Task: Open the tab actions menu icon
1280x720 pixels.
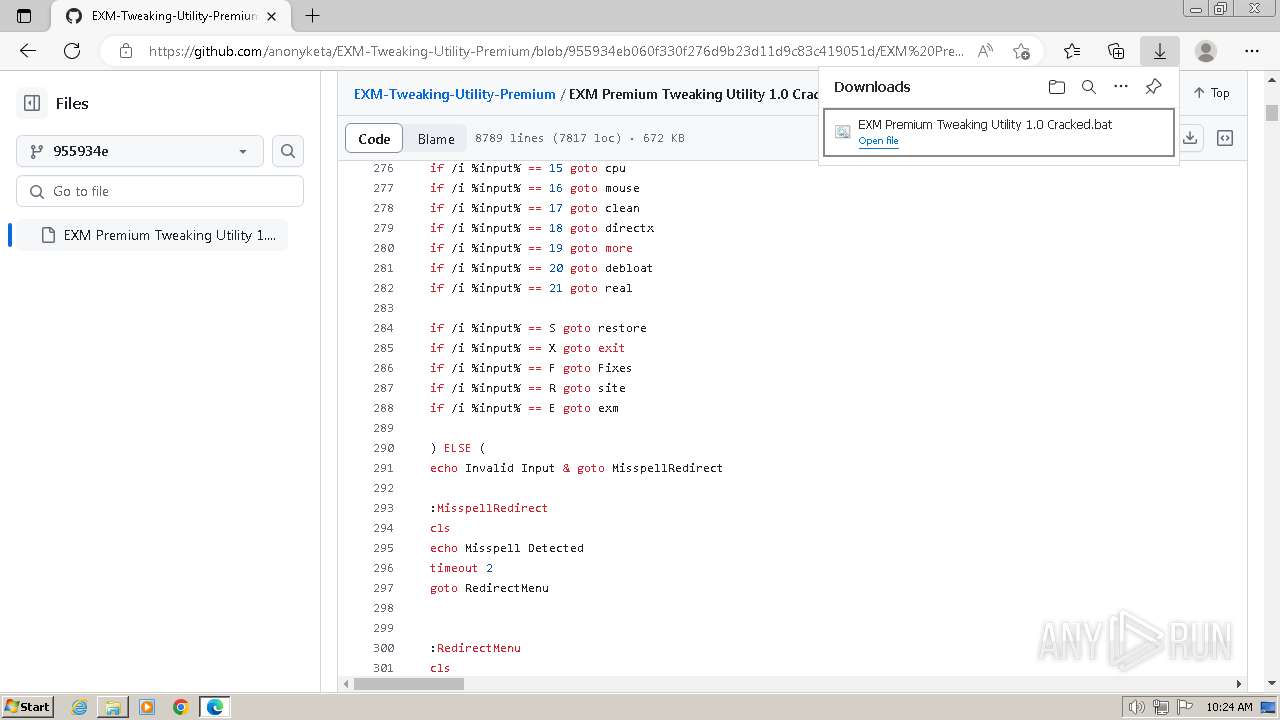Action: (24, 16)
